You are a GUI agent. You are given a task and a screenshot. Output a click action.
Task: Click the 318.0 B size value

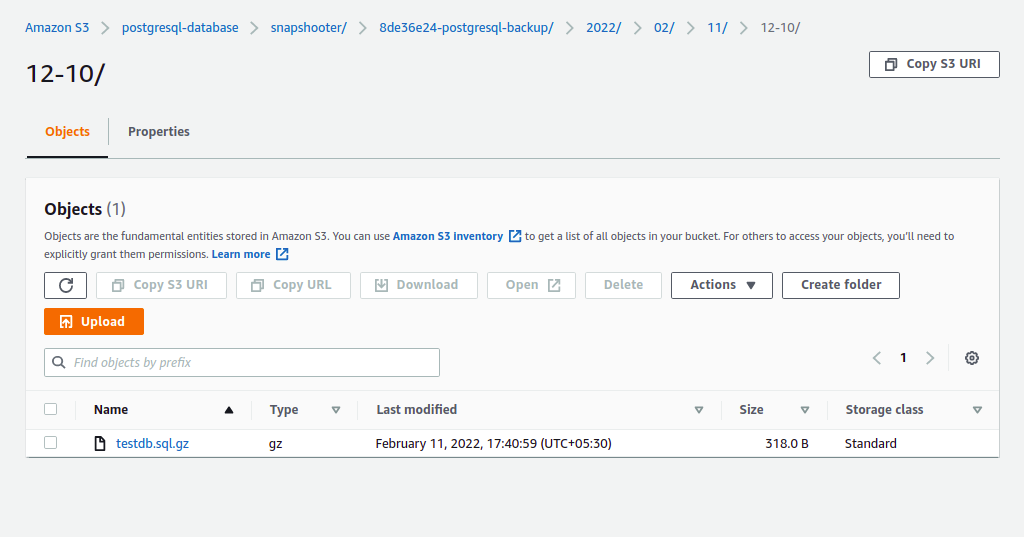[x=787, y=444]
